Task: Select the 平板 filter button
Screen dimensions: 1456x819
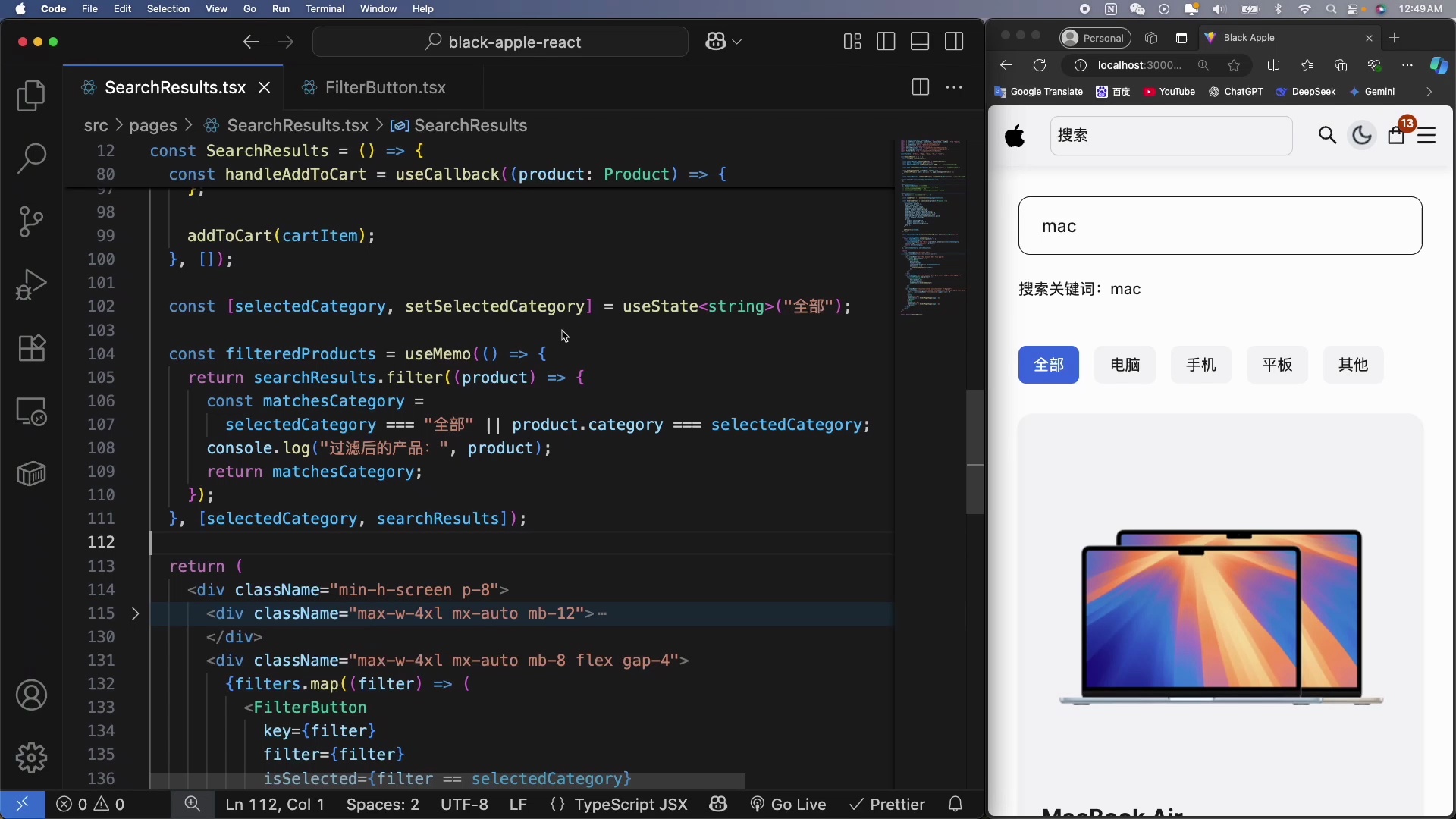Action: click(1277, 365)
